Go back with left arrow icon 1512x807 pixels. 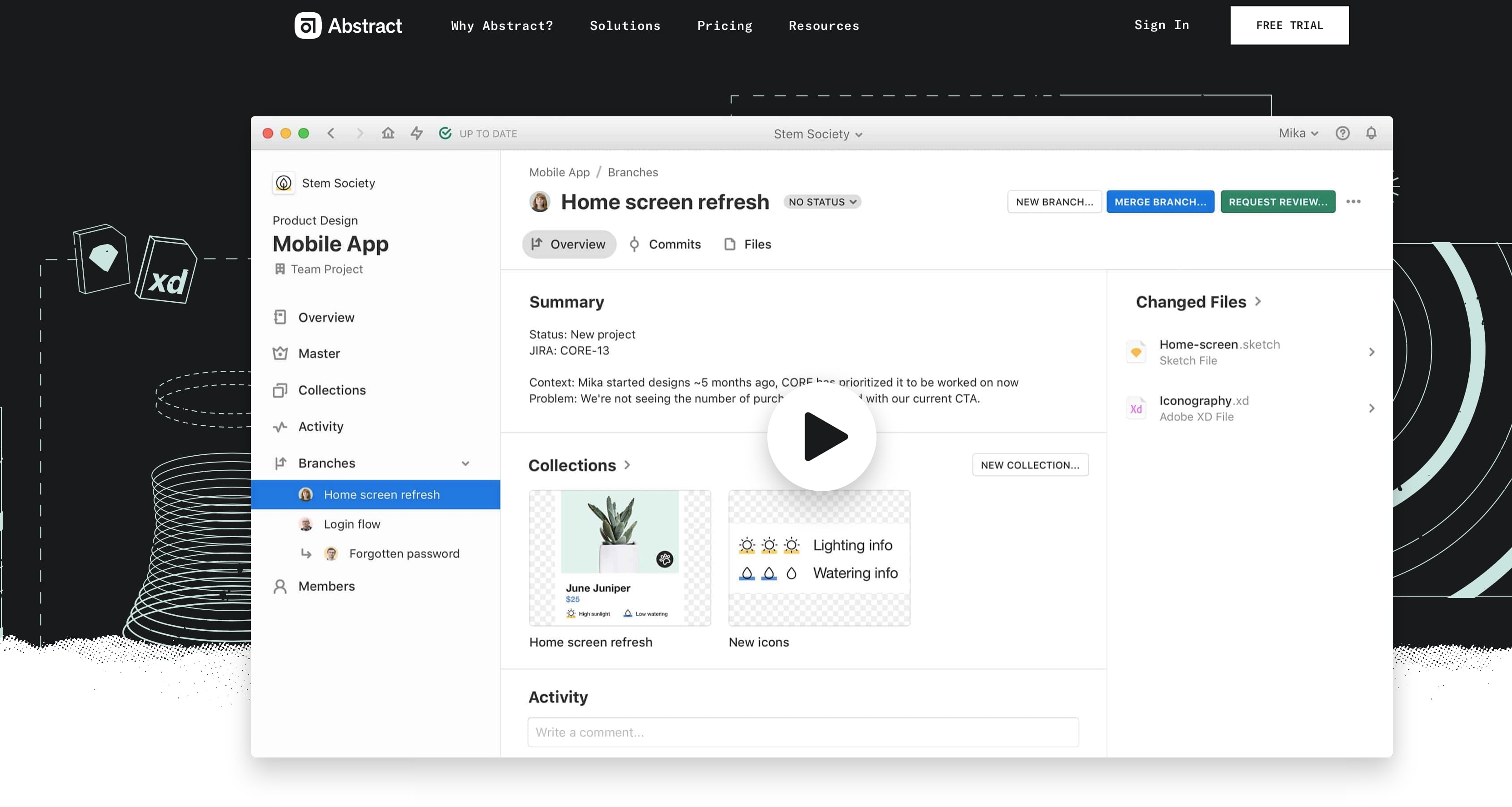[331, 133]
